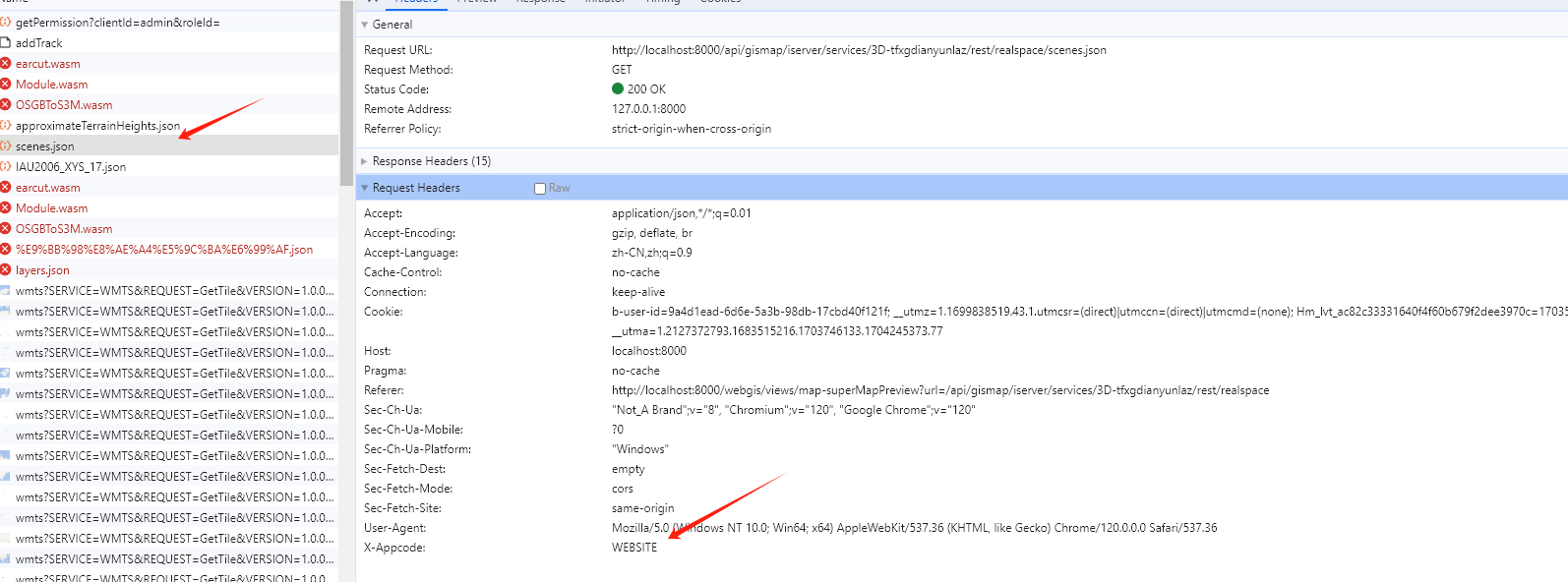Select the scenes.json request row
Viewport: 1568px width, 582px height.
pyautogui.click(x=169, y=145)
